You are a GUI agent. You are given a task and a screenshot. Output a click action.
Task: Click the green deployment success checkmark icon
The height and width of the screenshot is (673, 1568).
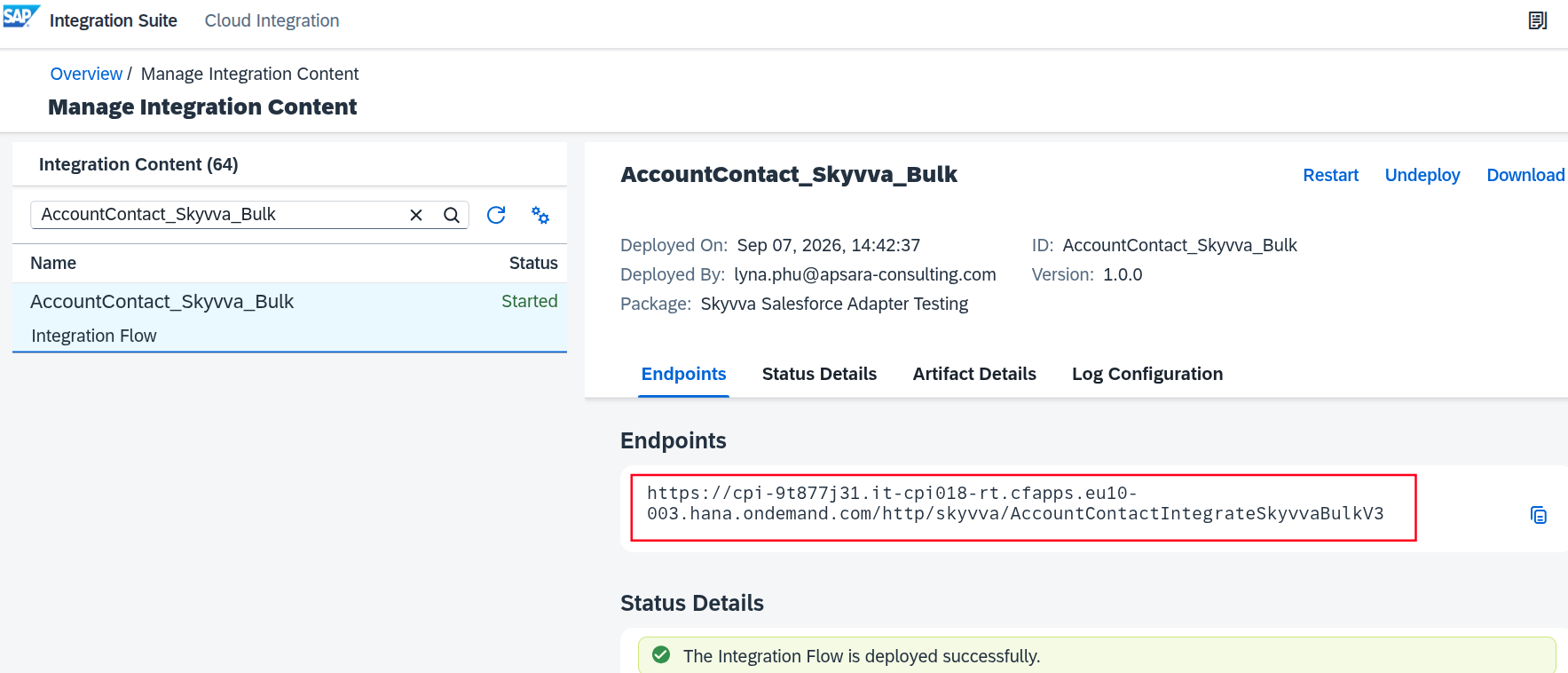tap(661, 655)
